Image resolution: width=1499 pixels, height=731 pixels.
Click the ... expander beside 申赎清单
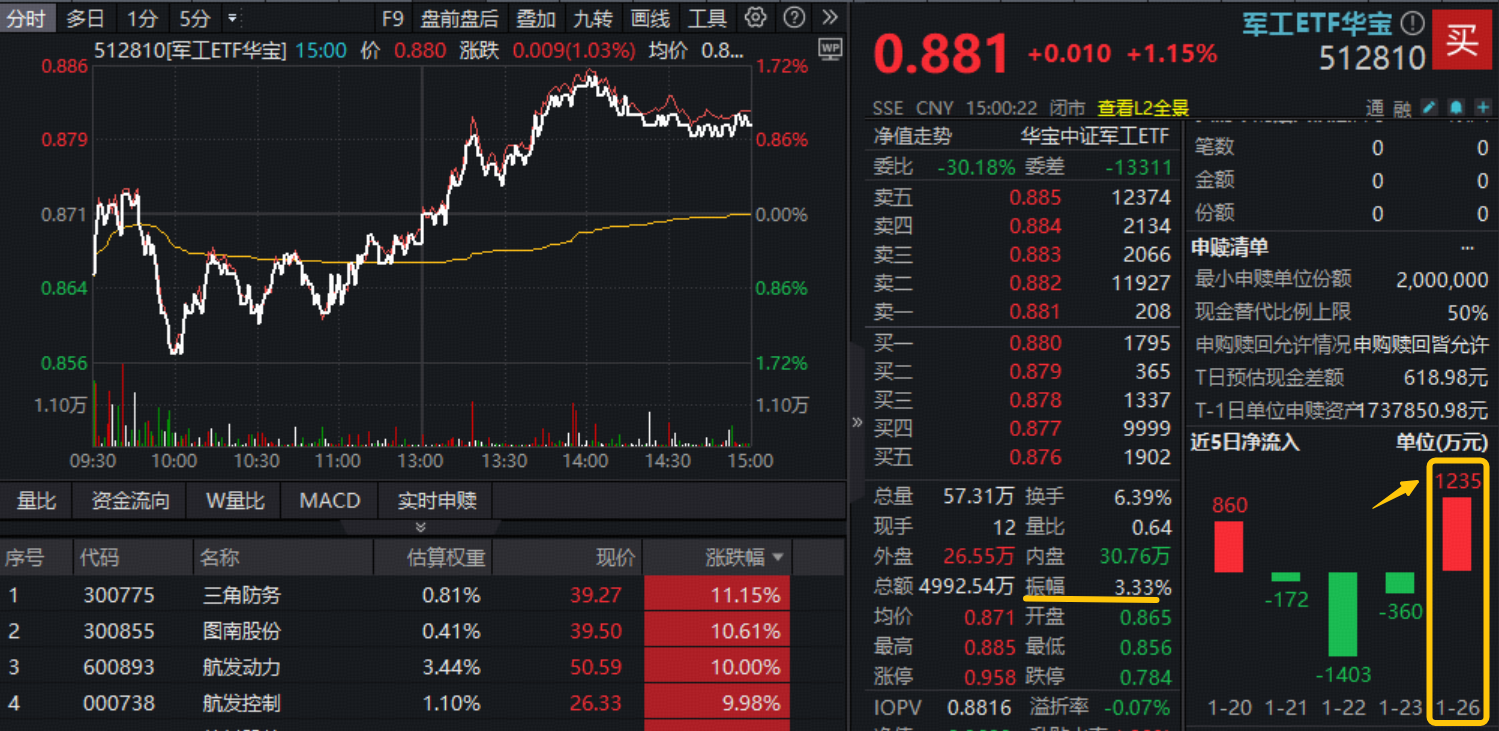(x=1464, y=246)
